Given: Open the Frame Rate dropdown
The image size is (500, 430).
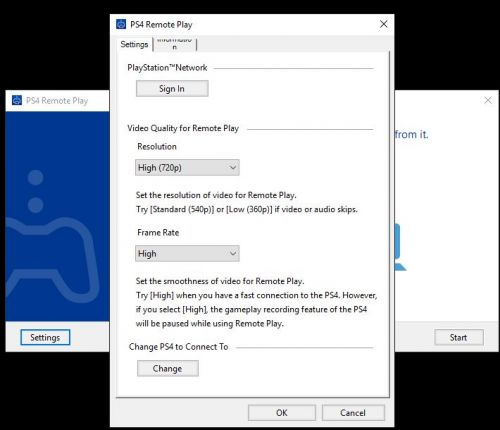Looking at the screenshot, I should click(x=187, y=254).
